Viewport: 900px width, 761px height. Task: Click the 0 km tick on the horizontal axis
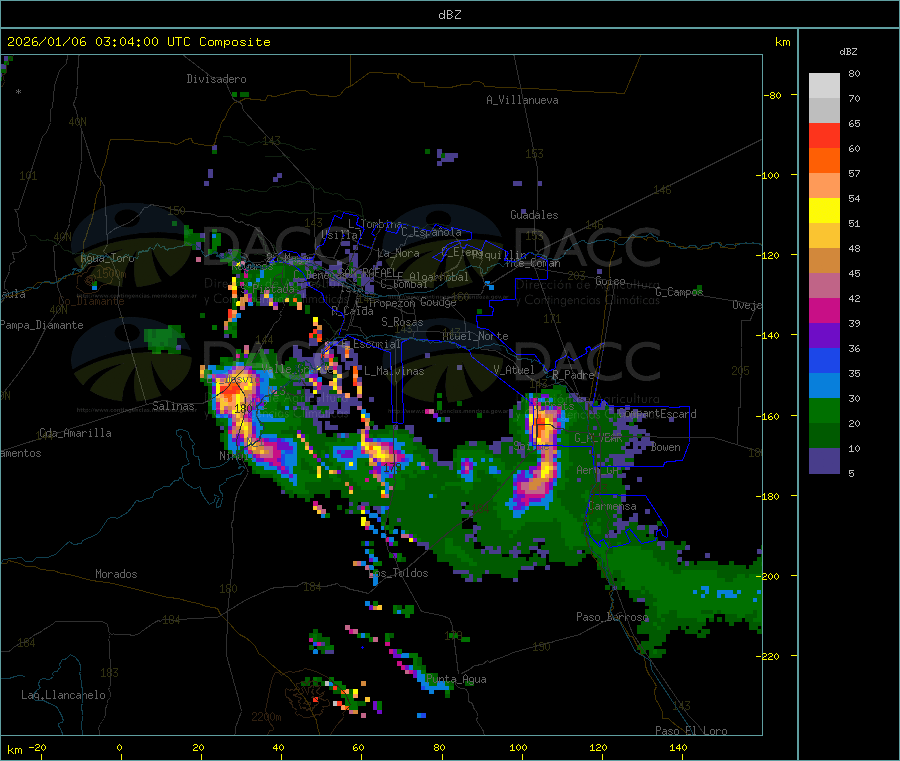(119, 747)
